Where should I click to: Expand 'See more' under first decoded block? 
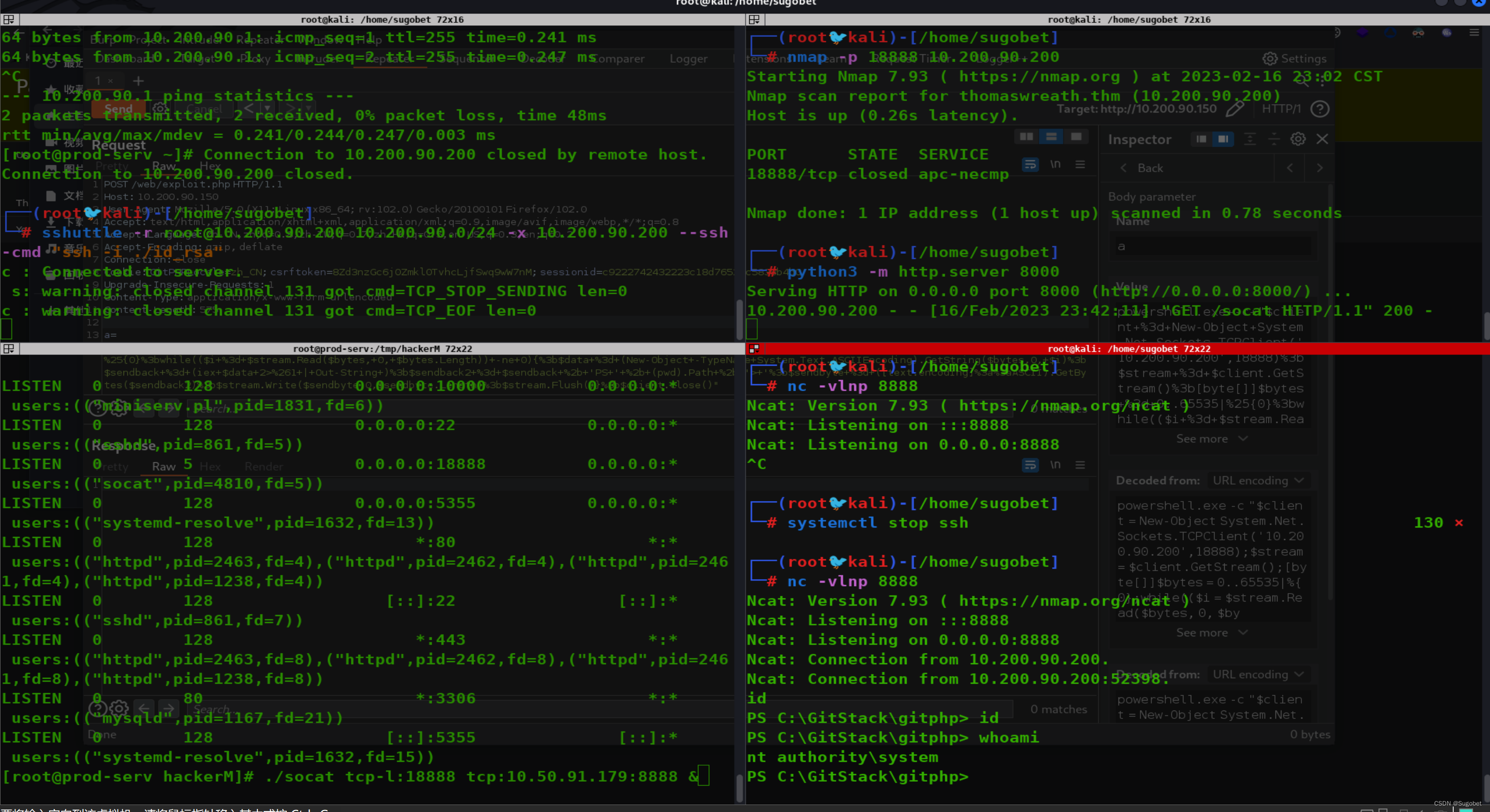pos(1211,633)
